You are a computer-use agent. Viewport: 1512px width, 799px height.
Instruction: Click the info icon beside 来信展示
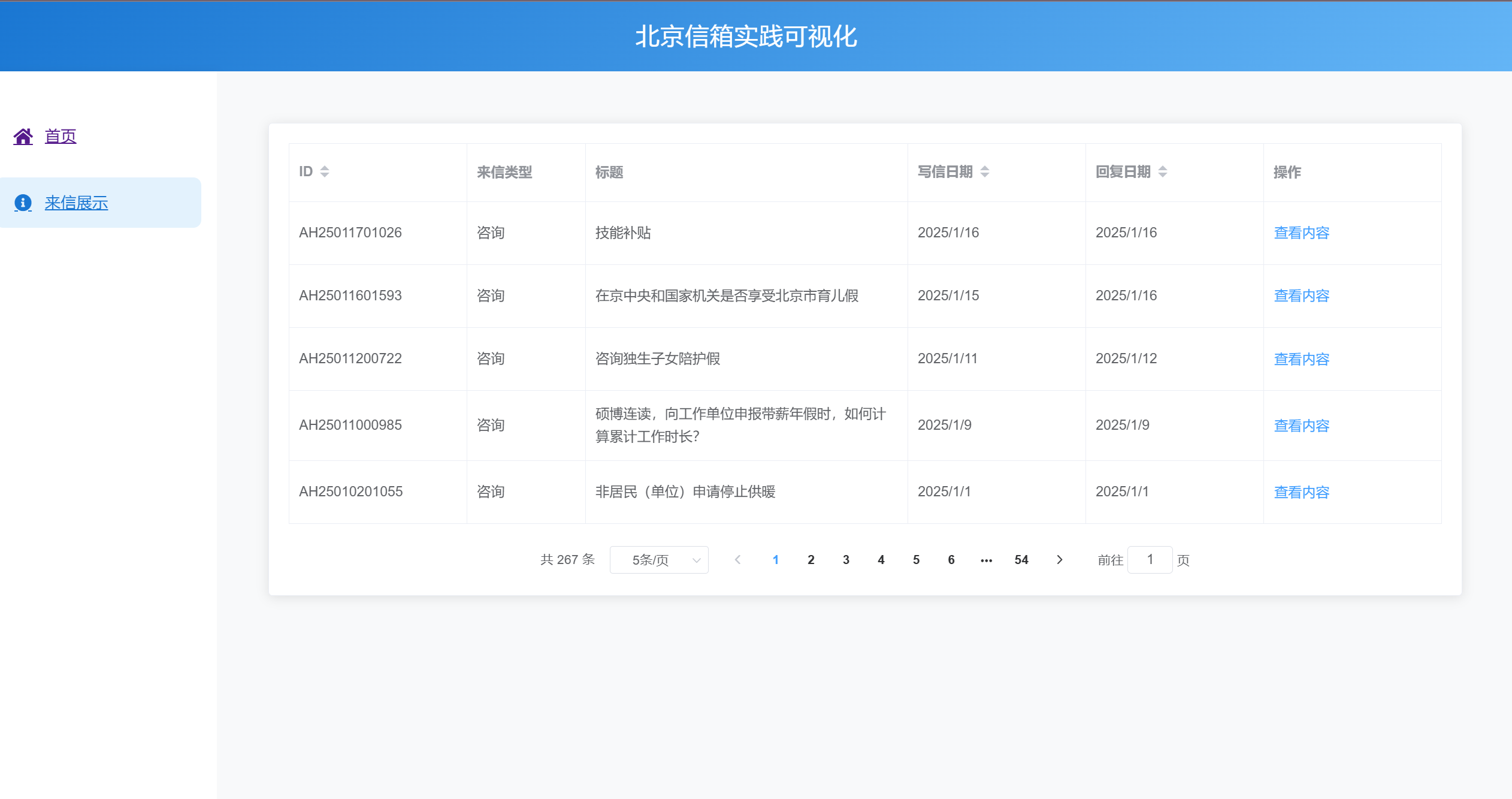point(23,203)
